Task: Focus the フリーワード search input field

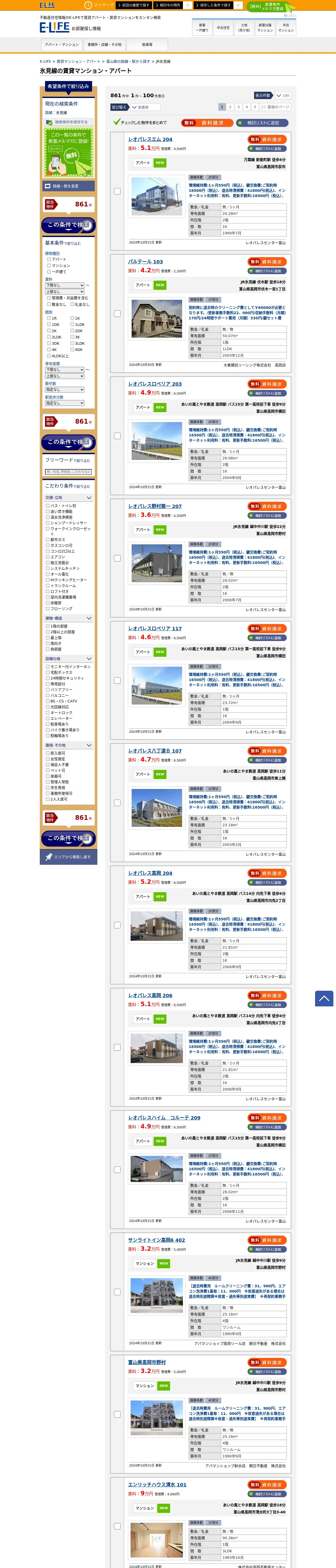Action: (68, 472)
